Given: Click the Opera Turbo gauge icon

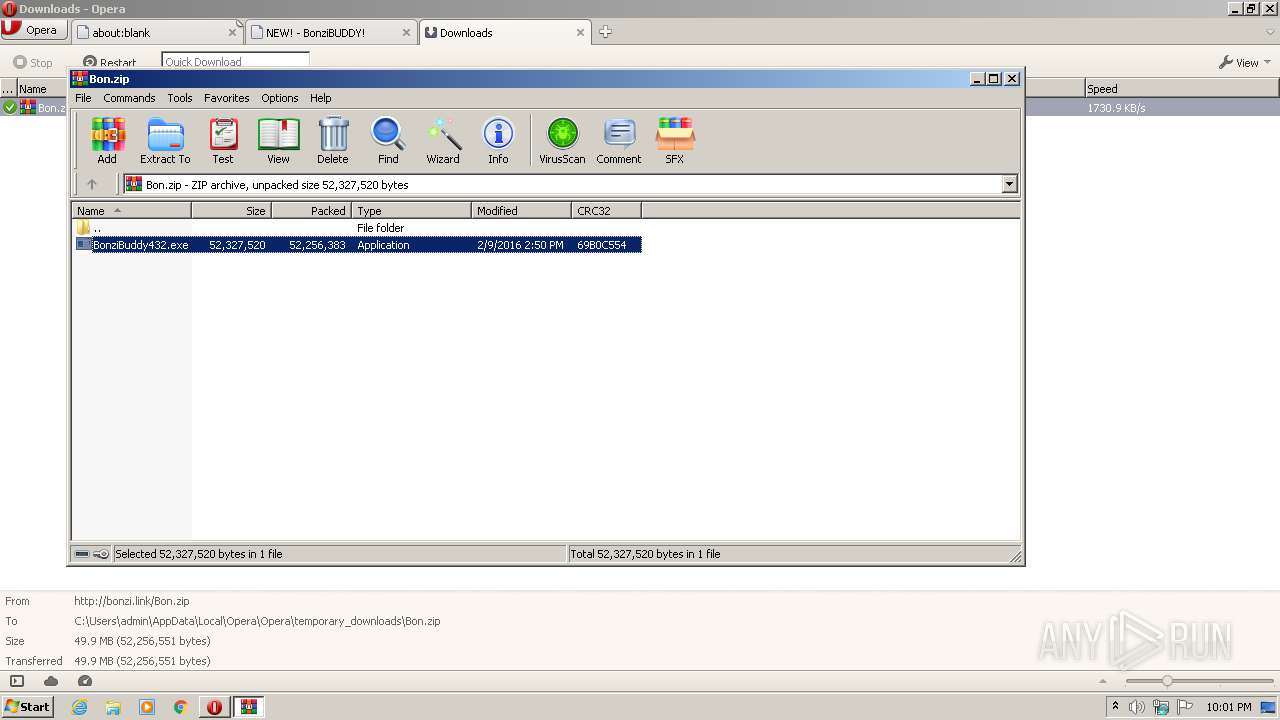Looking at the screenshot, I should click(85, 681).
